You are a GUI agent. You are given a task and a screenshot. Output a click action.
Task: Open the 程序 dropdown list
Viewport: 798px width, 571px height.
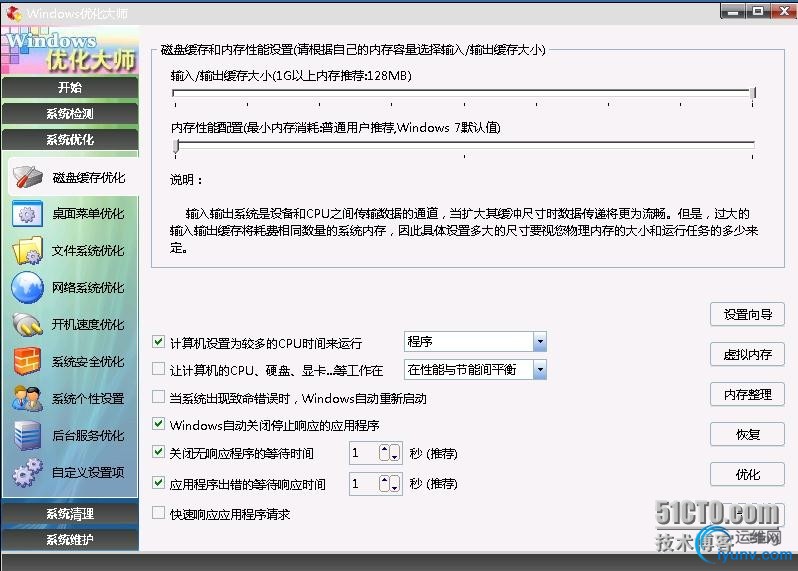tap(540, 341)
